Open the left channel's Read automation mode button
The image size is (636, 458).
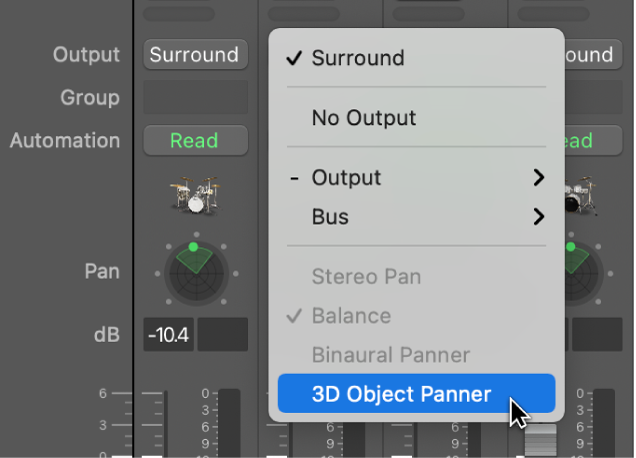(x=195, y=141)
